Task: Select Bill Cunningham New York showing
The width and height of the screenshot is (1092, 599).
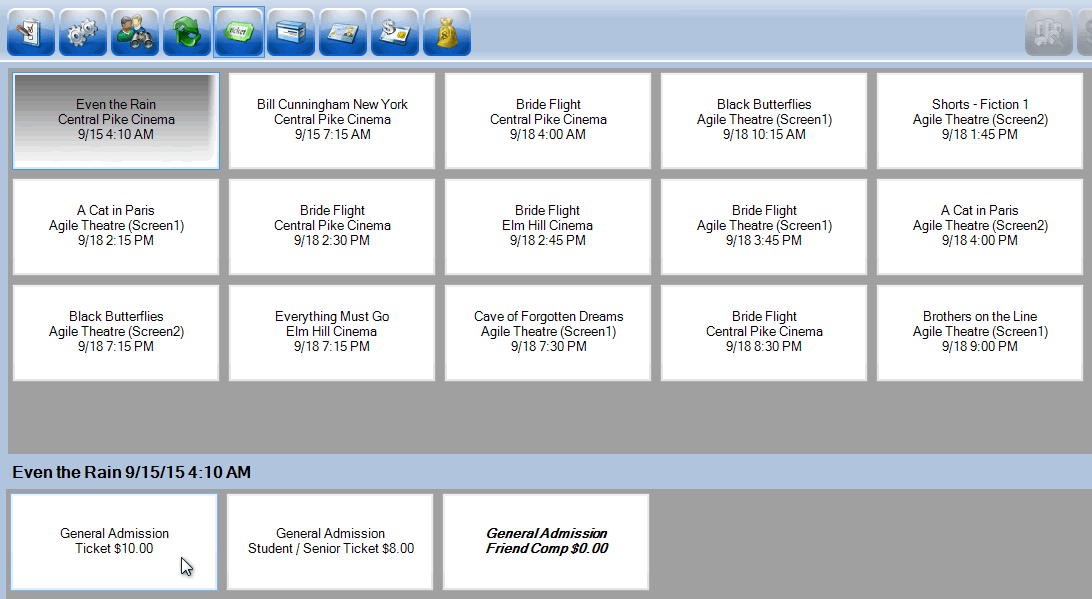Action: pyautogui.click(x=332, y=120)
